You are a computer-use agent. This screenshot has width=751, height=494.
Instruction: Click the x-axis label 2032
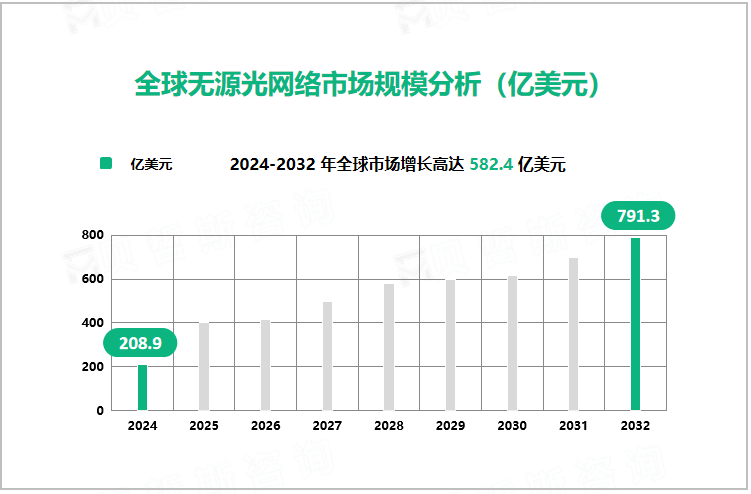[635, 425]
